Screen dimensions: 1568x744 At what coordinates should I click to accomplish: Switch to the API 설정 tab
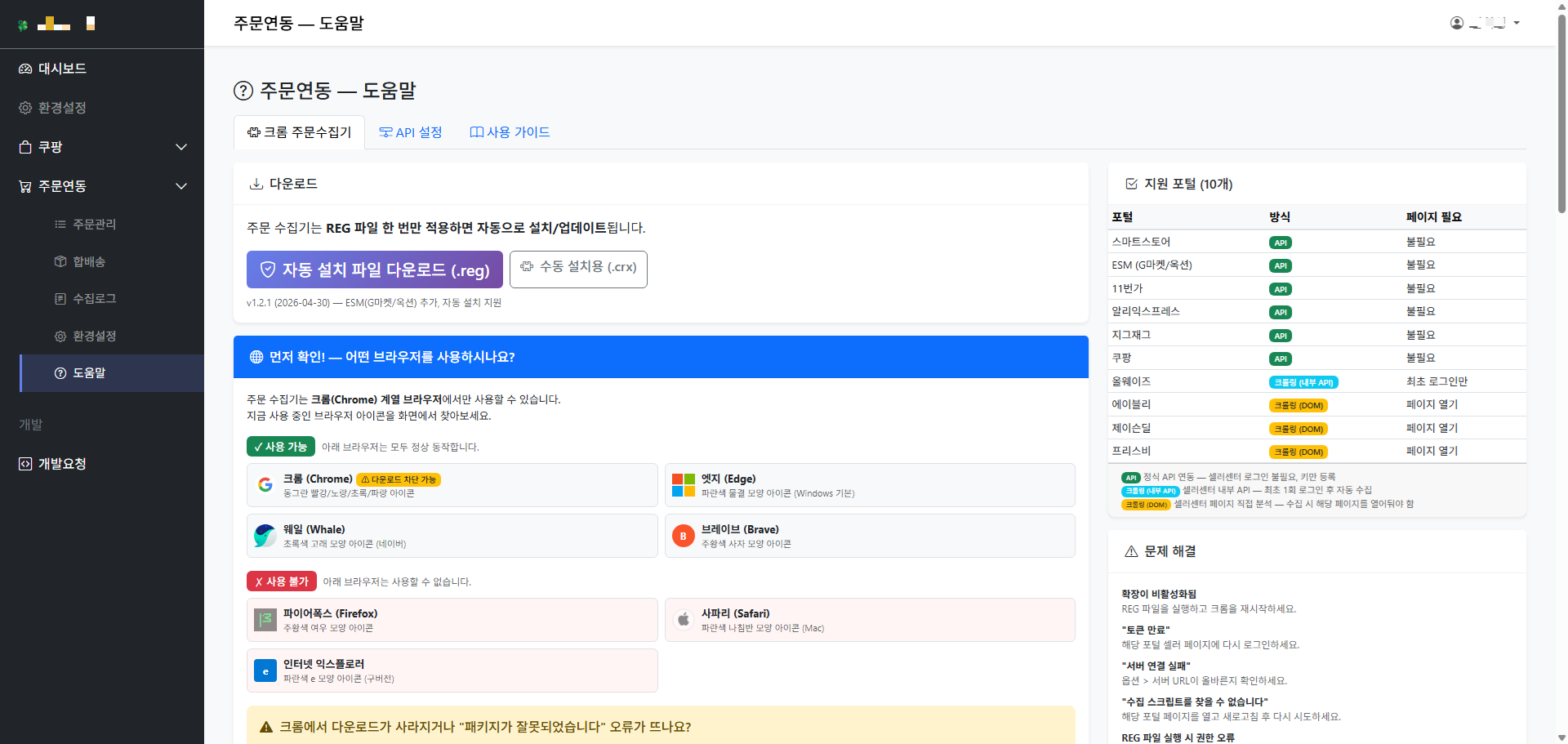[x=411, y=132]
